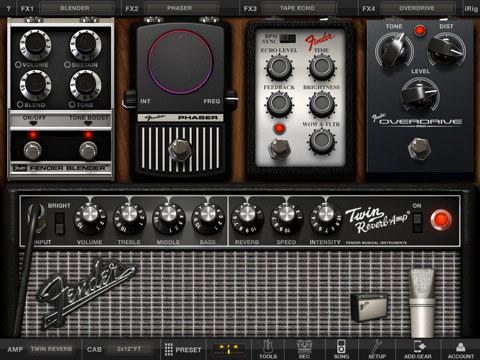Click the FX1 slot label
This screenshot has width=480, height=360.
(x=27, y=8)
